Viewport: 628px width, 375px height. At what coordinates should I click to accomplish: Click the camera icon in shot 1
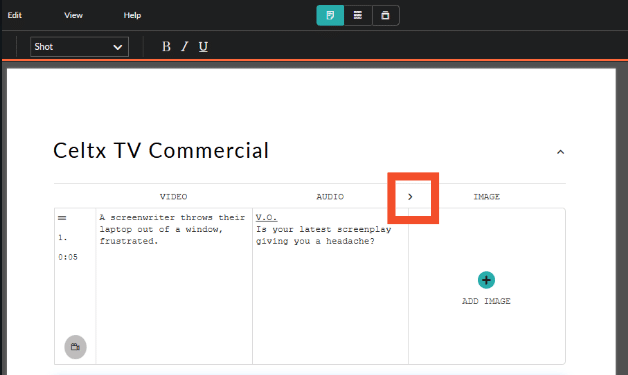pyautogui.click(x=75, y=347)
